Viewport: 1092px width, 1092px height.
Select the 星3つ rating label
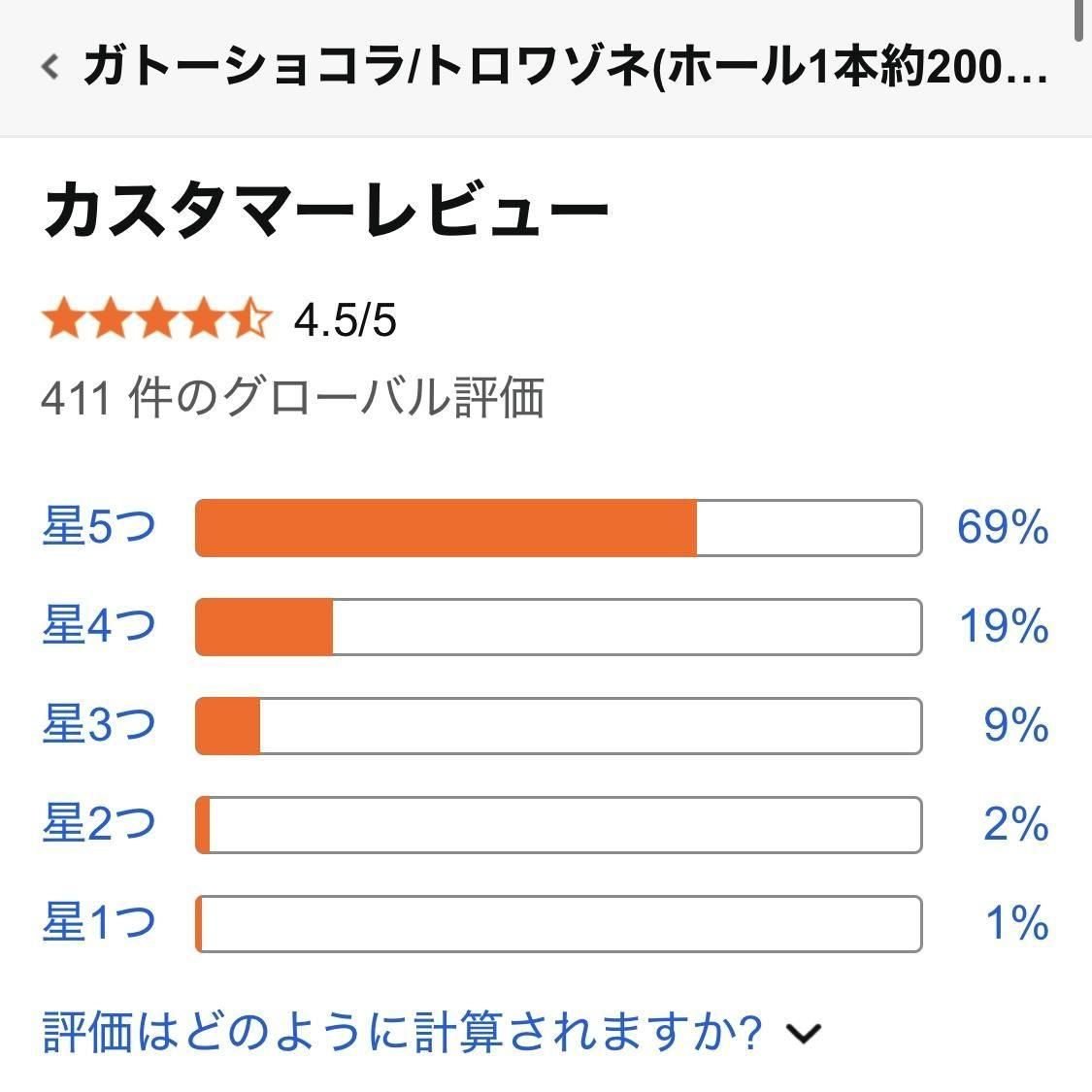click(99, 725)
